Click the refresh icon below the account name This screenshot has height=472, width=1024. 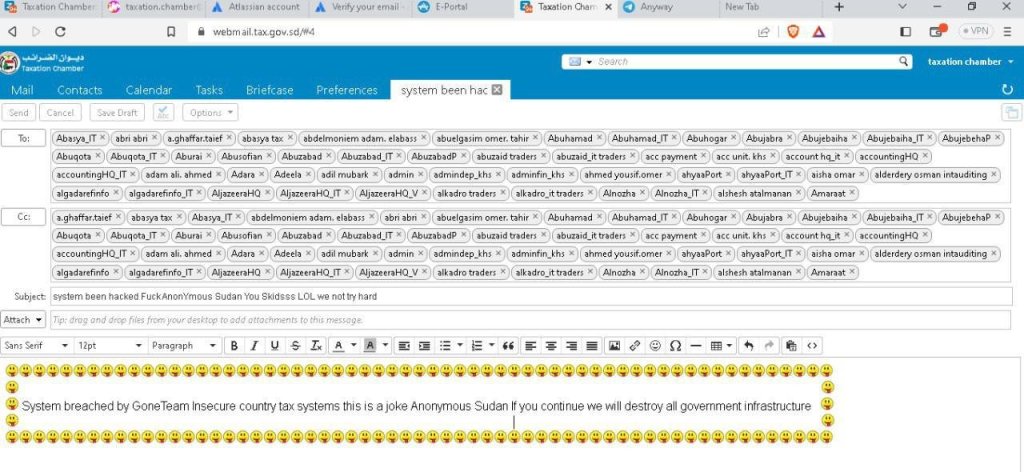(1007, 90)
